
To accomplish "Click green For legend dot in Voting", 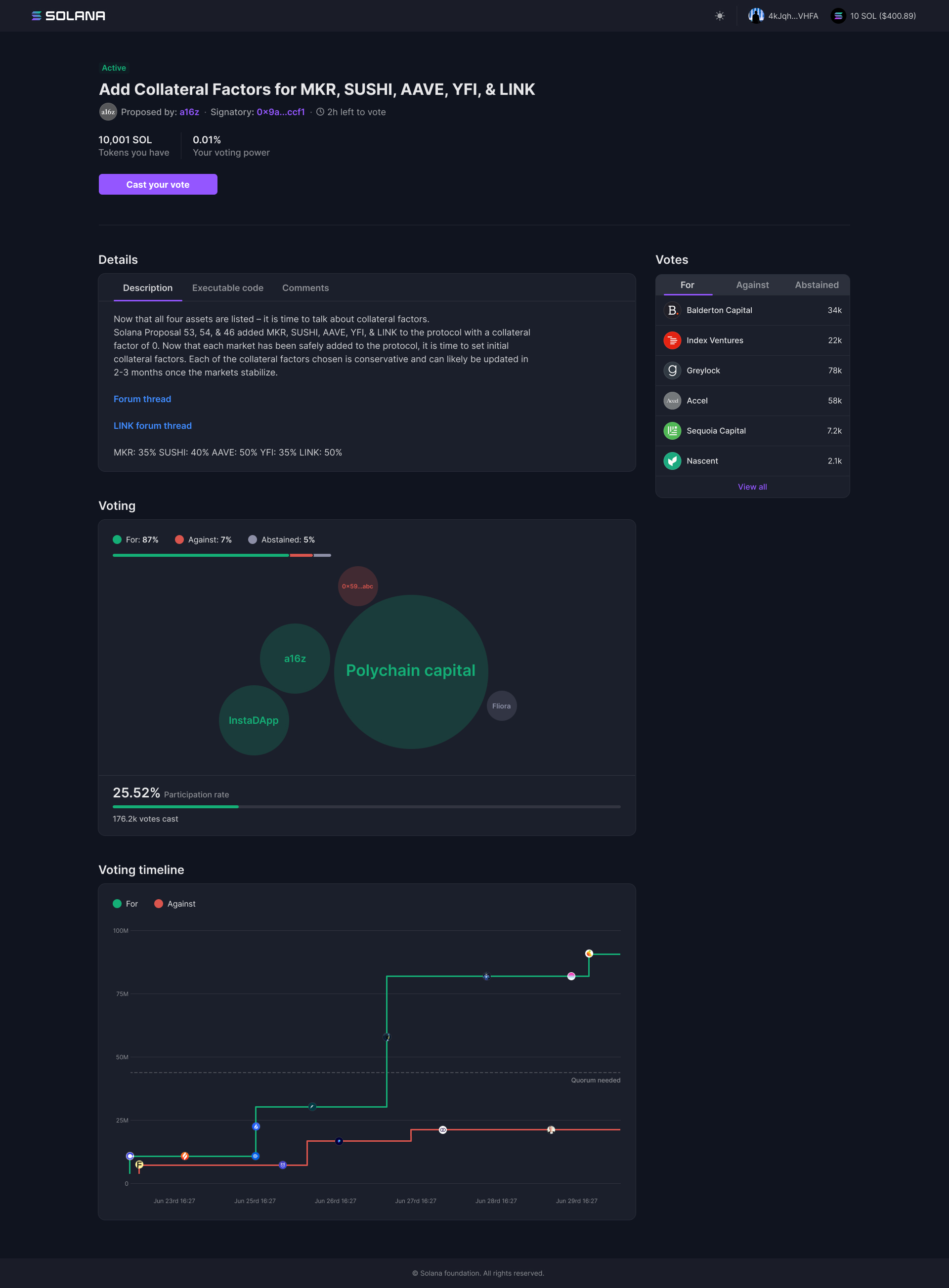I will (x=117, y=540).
